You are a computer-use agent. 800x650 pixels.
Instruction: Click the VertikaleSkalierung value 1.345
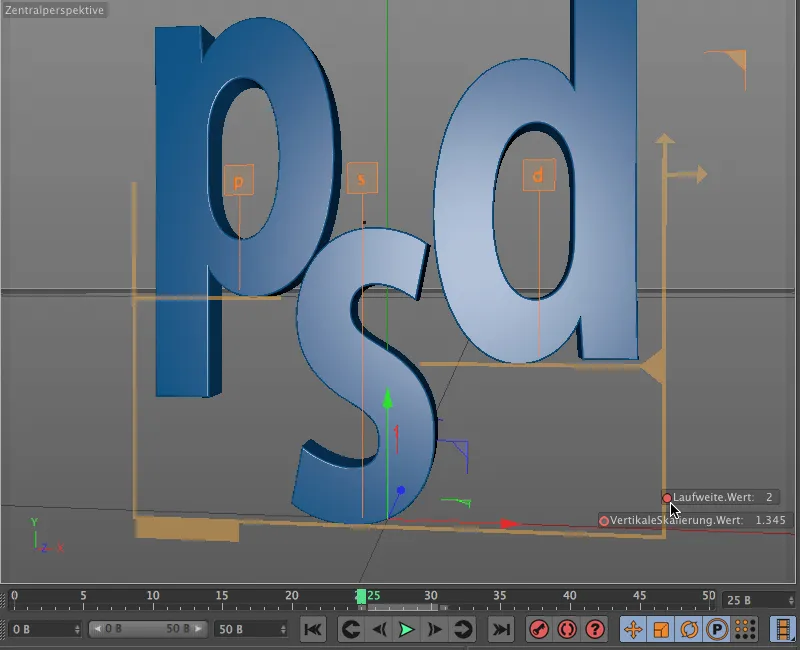pyautogui.click(x=770, y=520)
